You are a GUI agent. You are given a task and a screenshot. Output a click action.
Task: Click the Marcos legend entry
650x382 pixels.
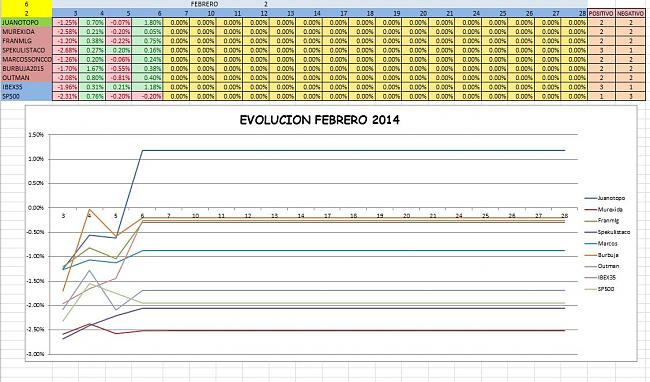pyautogui.click(x=601, y=244)
